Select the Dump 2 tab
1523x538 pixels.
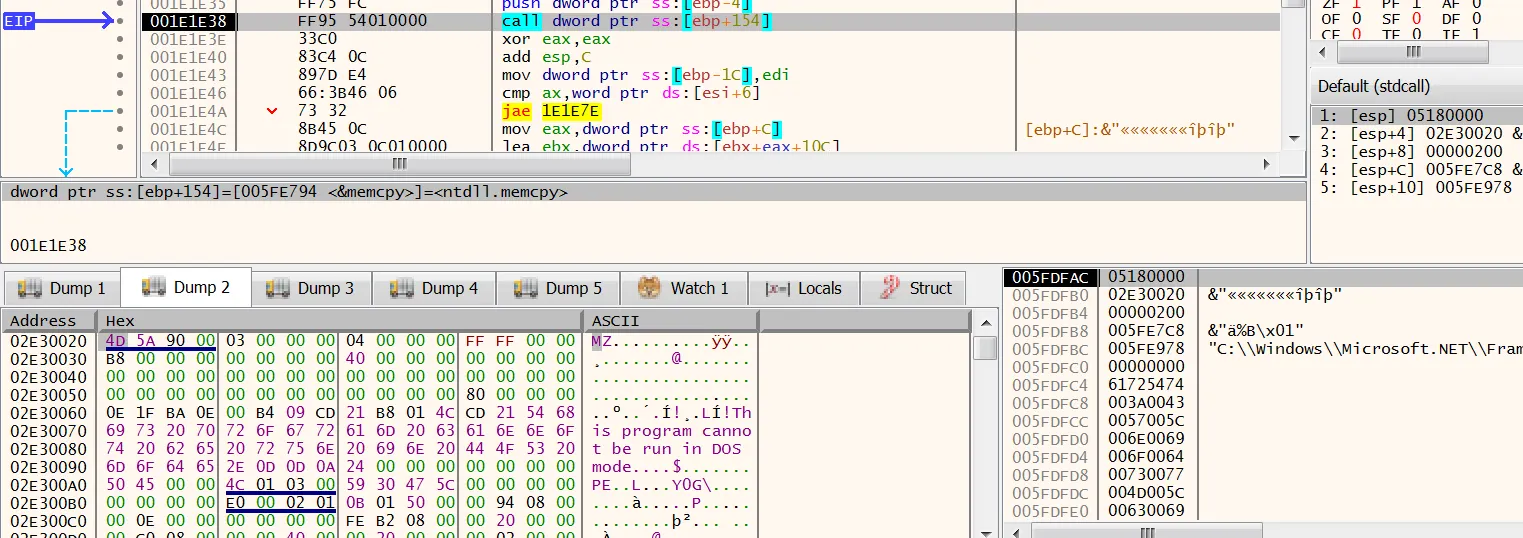pyautogui.click(x=186, y=287)
